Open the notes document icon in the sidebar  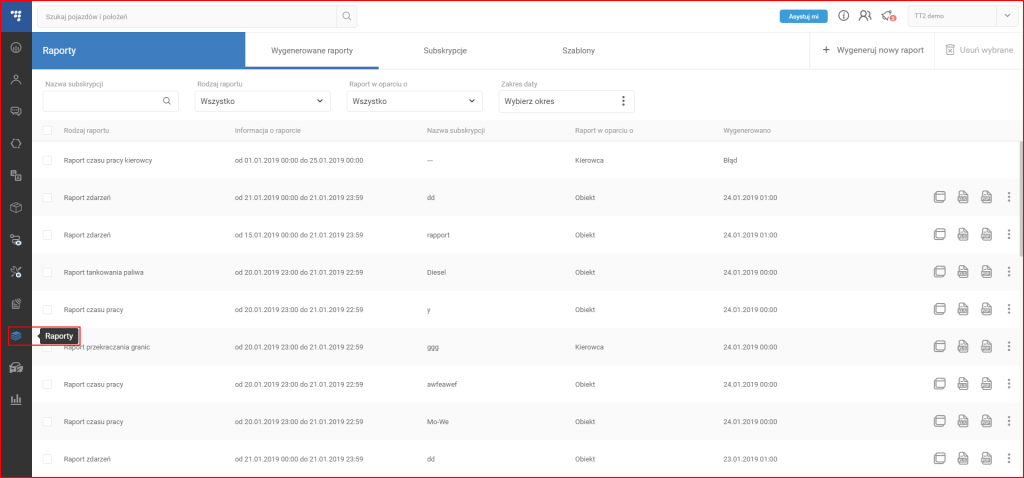(16, 304)
